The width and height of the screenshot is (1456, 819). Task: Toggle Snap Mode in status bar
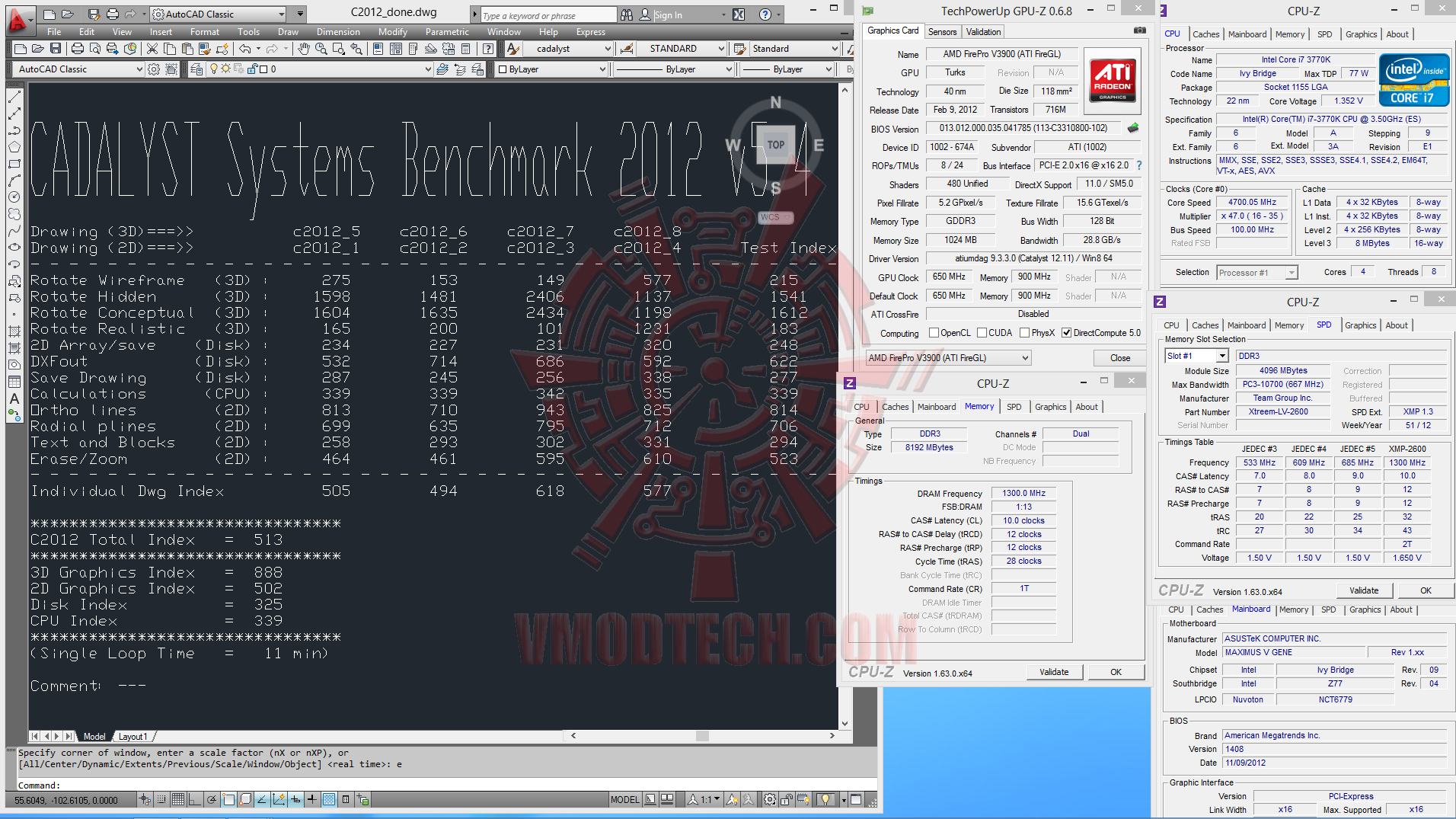tap(161, 799)
